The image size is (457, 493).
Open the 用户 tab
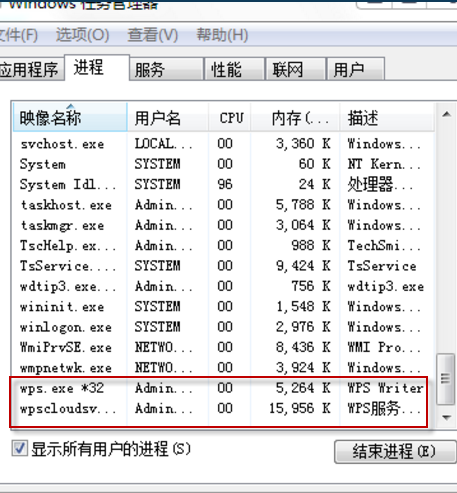tap(356, 69)
